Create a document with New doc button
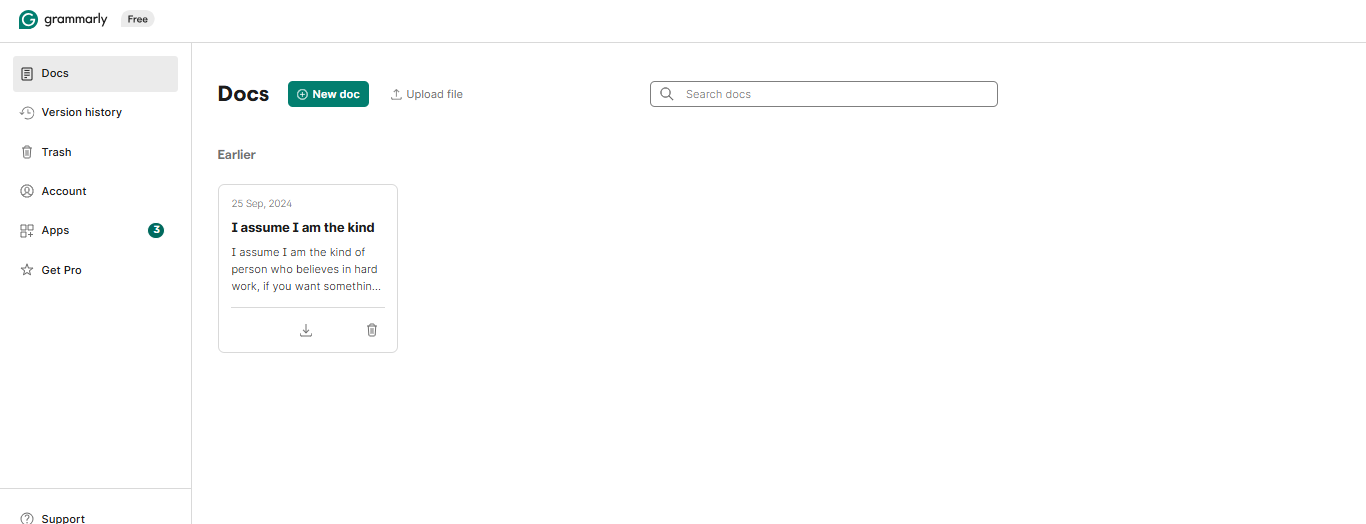 [328, 94]
